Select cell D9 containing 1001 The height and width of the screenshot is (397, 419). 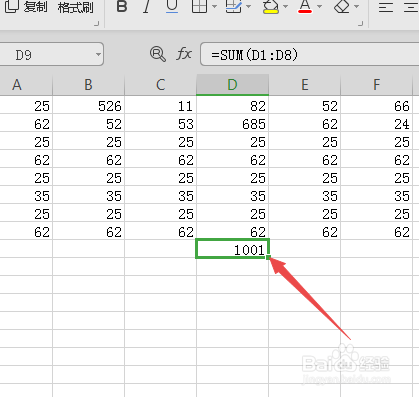tap(232, 249)
